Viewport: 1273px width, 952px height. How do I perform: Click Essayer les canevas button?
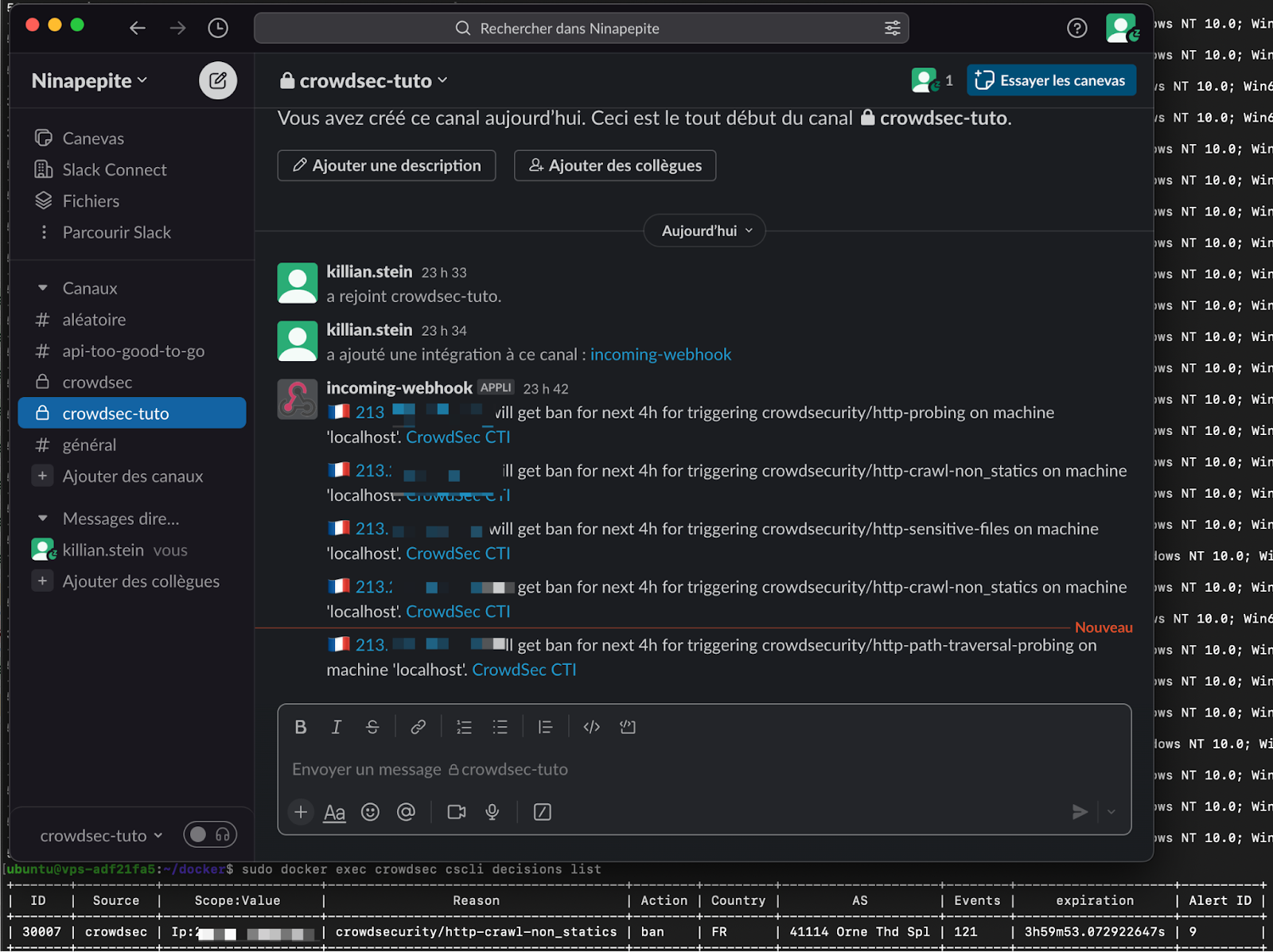(x=1051, y=80)
